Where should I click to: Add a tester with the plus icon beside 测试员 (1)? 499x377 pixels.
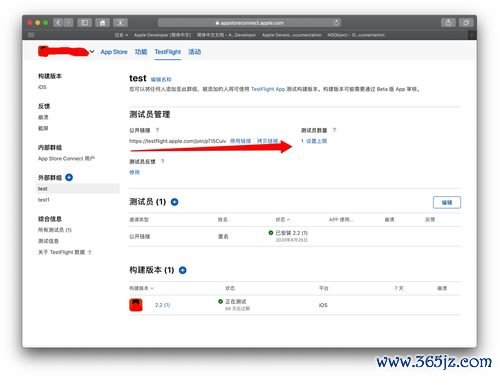[x=174, y=202]
